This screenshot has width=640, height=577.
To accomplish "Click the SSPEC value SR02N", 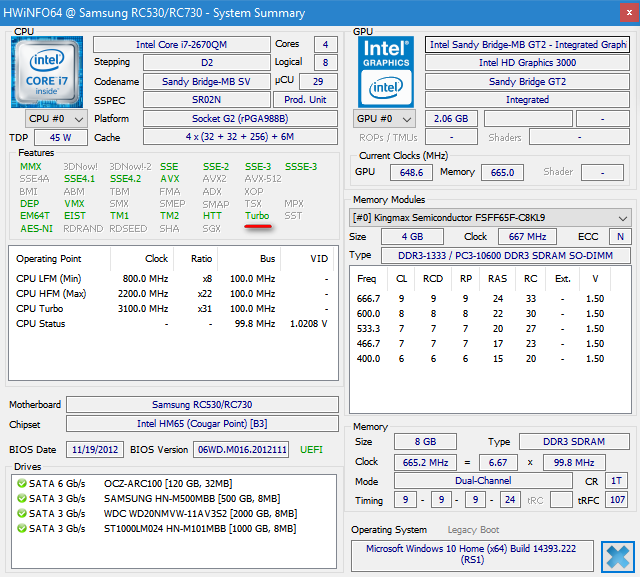I will 207,100.
